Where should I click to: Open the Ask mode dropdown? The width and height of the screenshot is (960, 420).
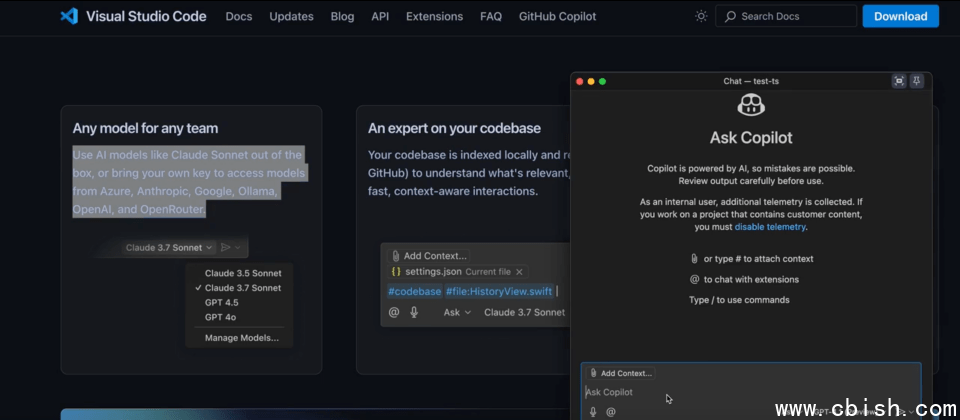tap(457, 312)
